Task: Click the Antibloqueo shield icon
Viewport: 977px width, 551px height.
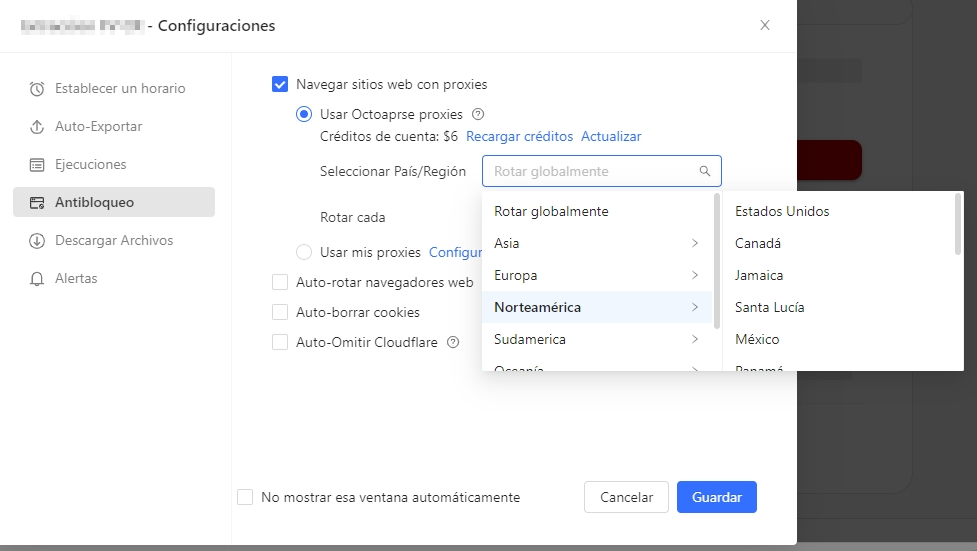Action: (x=37, y=203)
